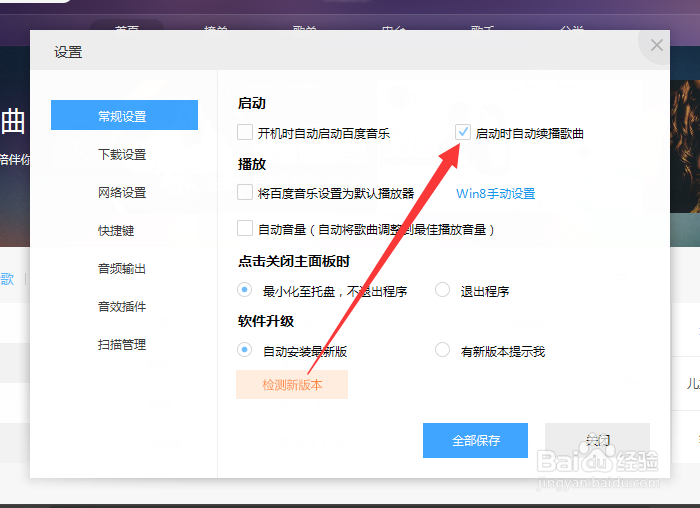The width and height of the screenshot is (700, 508).
Task: Select the 常规设置 tab
Action: (x=124, y=115)
